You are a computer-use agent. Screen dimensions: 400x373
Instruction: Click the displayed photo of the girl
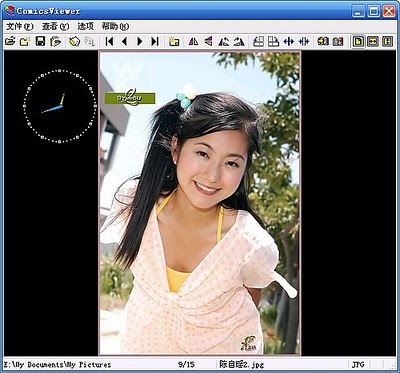click(x=200, y=203)
